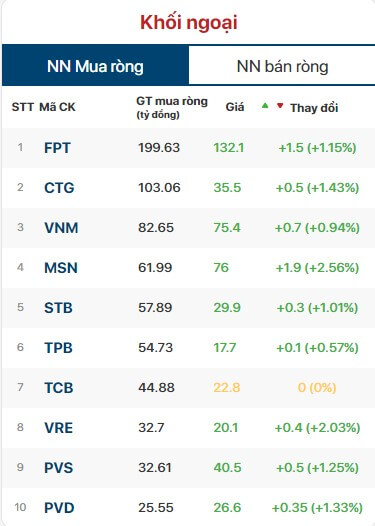
Task: Sort ascending with green up arrow
Action: [265, 106]
